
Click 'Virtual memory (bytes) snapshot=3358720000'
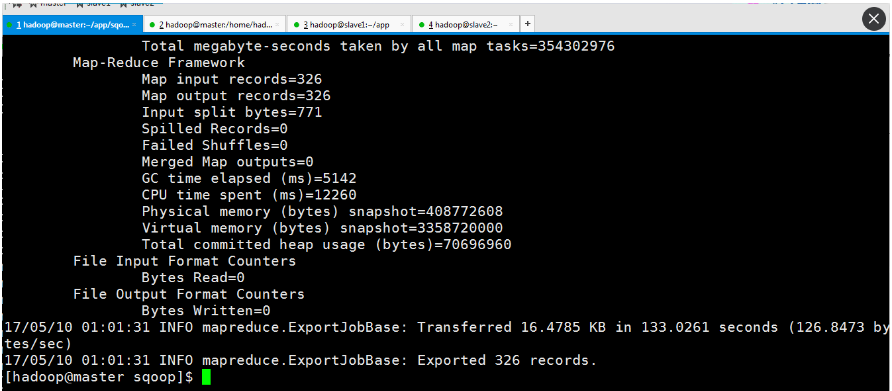point(322,228)
